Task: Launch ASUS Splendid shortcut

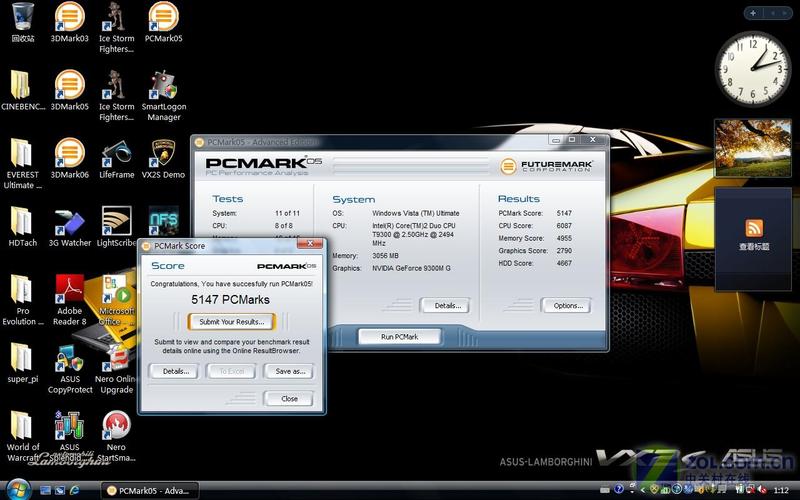Action: coord(69,436)
